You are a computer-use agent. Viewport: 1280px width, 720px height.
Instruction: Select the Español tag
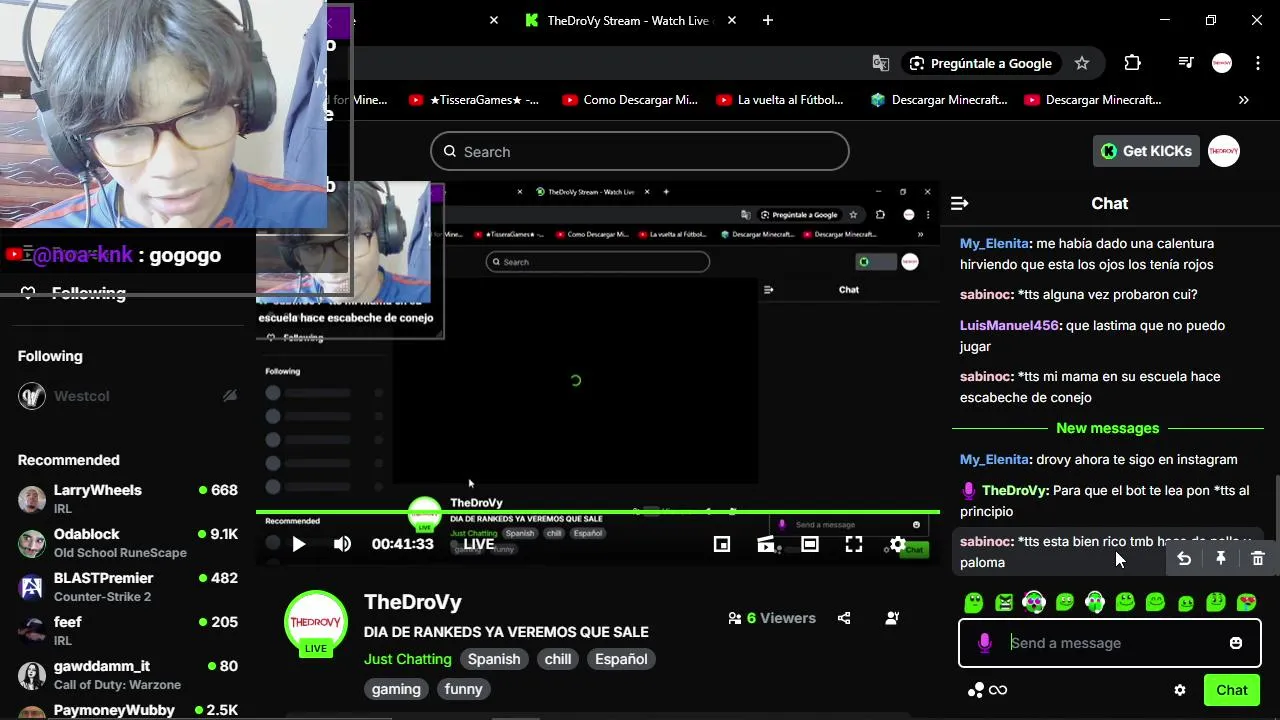[x=621, y=659]
